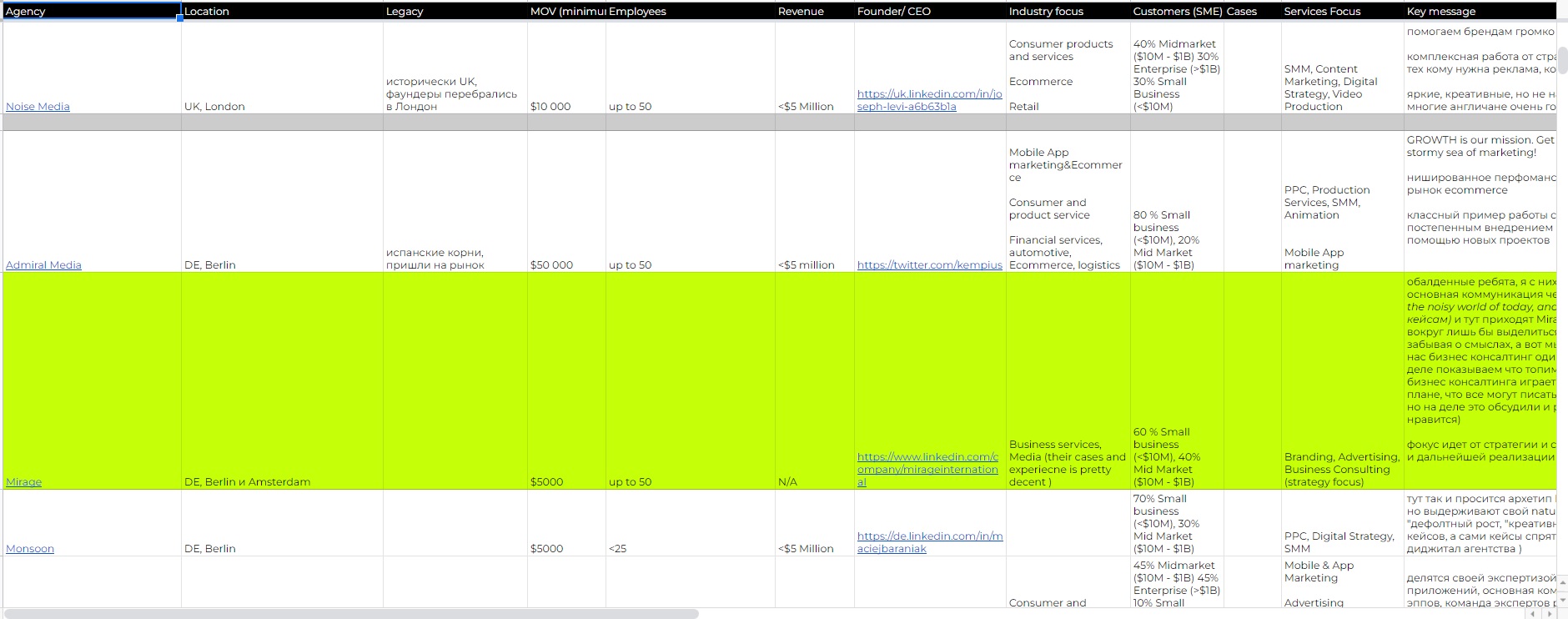Select the 'Branding, Advertising, Business Consulting' cell

point(1343,381)
